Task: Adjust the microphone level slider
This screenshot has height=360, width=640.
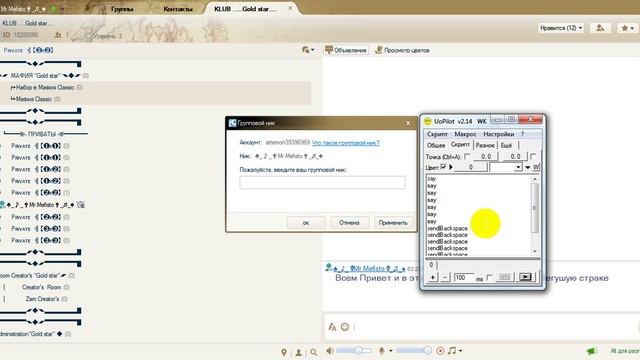Action: (x=413, y=351)
